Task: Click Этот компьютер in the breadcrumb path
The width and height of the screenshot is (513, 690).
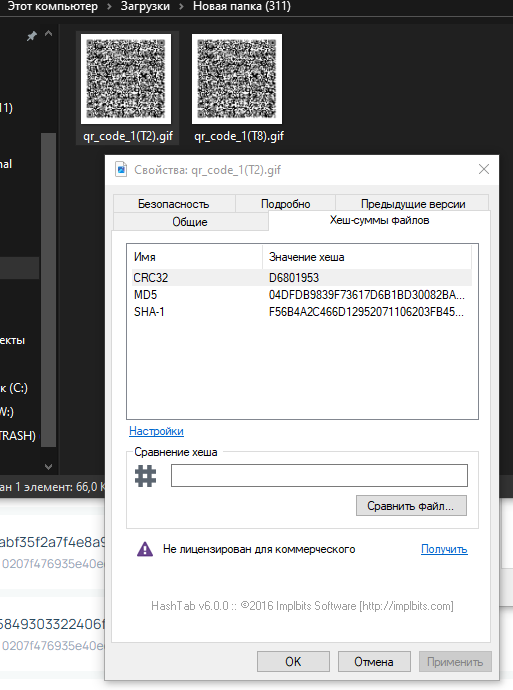Action: (52, 6)
